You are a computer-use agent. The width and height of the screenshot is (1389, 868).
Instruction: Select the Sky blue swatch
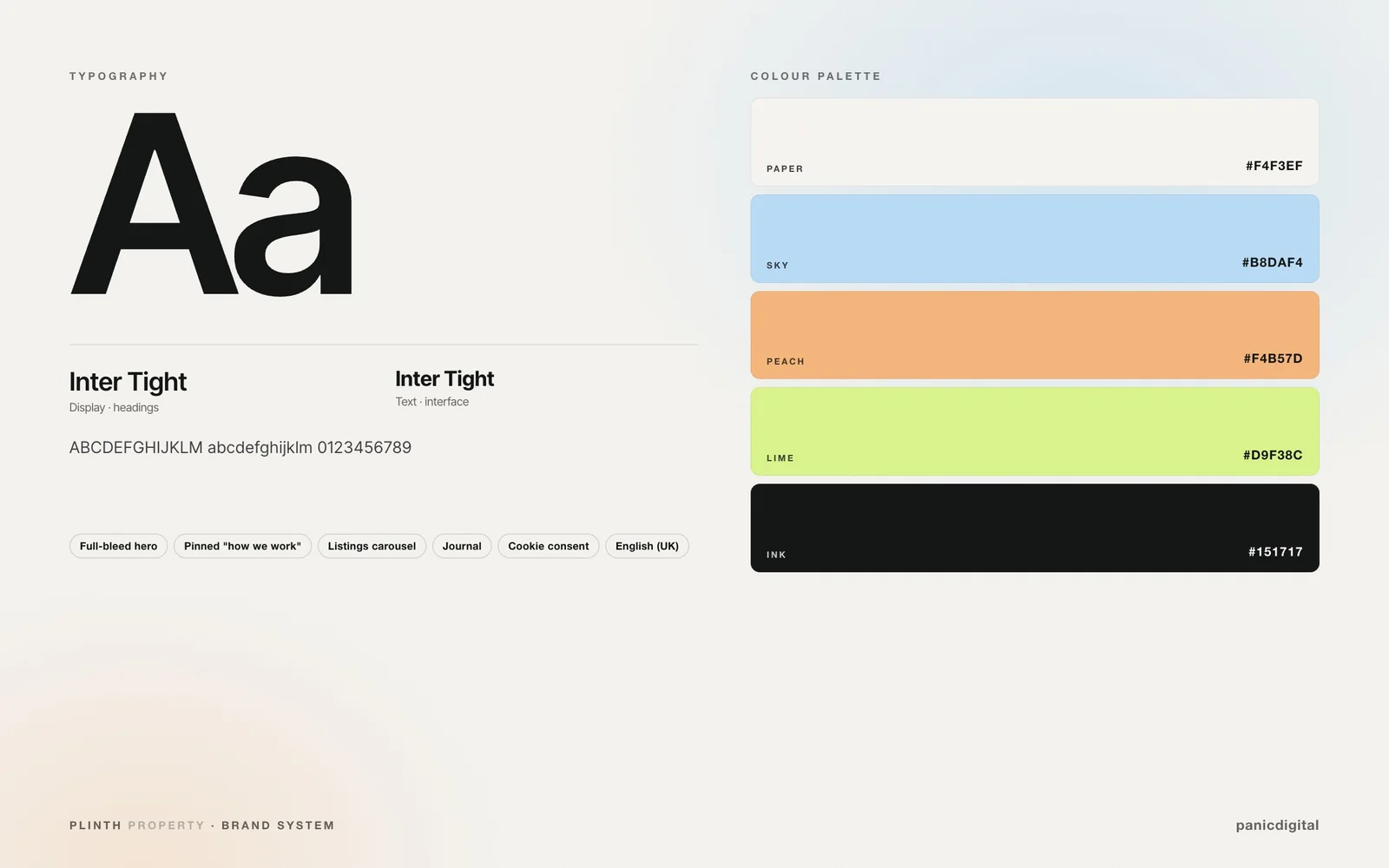pos(1035,239)
